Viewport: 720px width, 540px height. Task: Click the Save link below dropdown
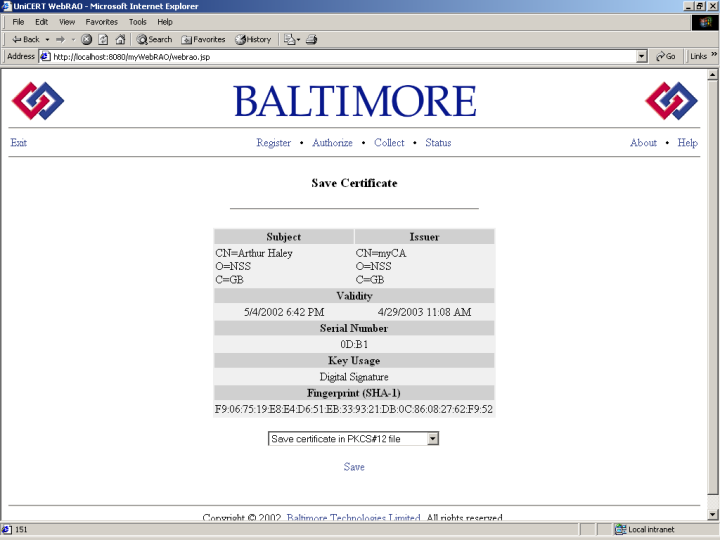(x=354, y=467)
